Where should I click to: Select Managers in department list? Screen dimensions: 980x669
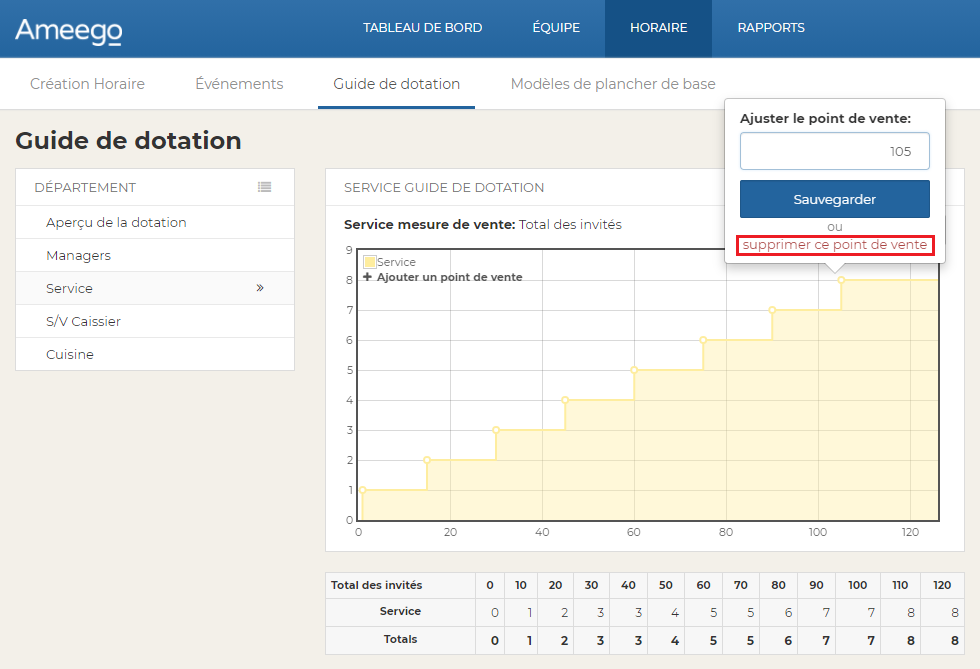pyautogui.click(x=78, y=255)
